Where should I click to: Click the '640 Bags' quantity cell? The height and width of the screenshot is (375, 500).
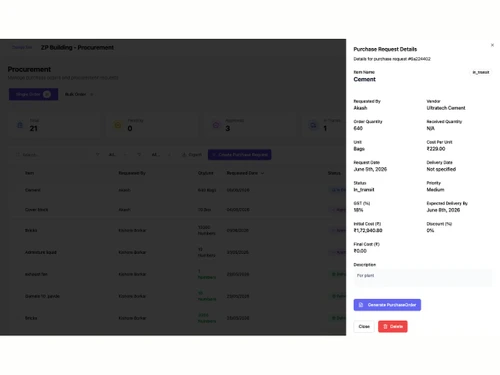(x=207, y=190)
